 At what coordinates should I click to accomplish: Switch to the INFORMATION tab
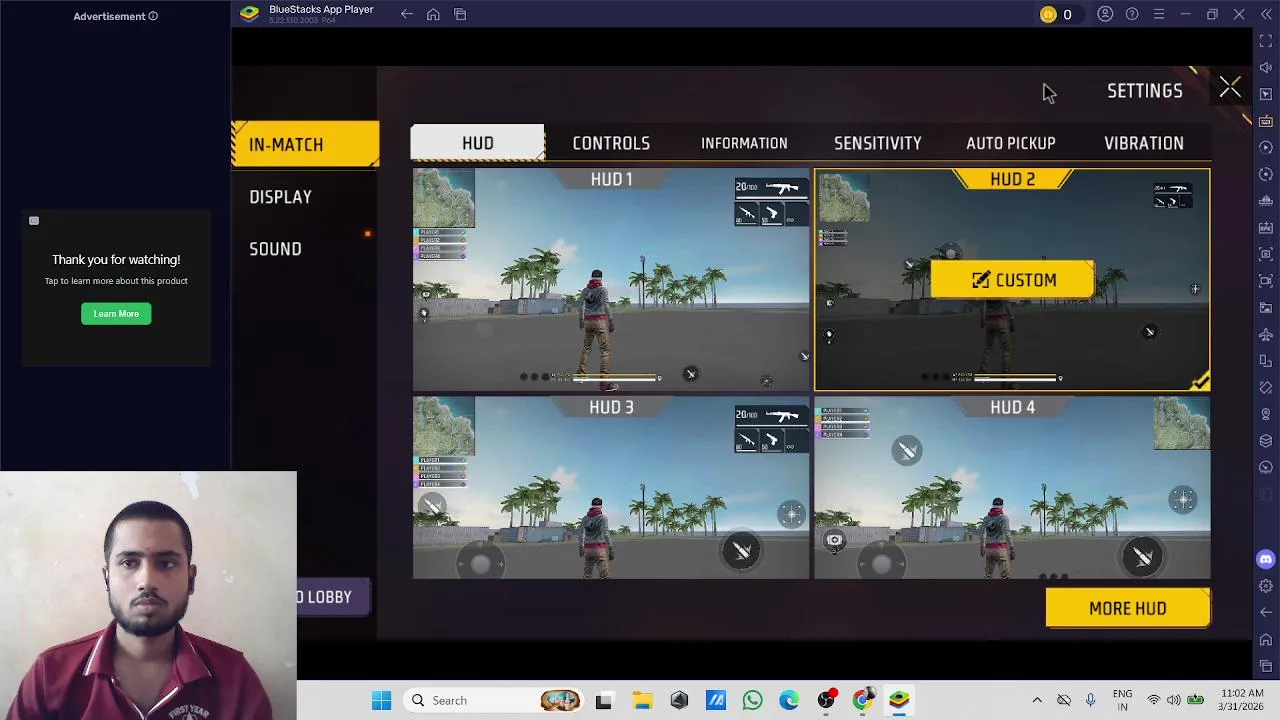[744, 143]
